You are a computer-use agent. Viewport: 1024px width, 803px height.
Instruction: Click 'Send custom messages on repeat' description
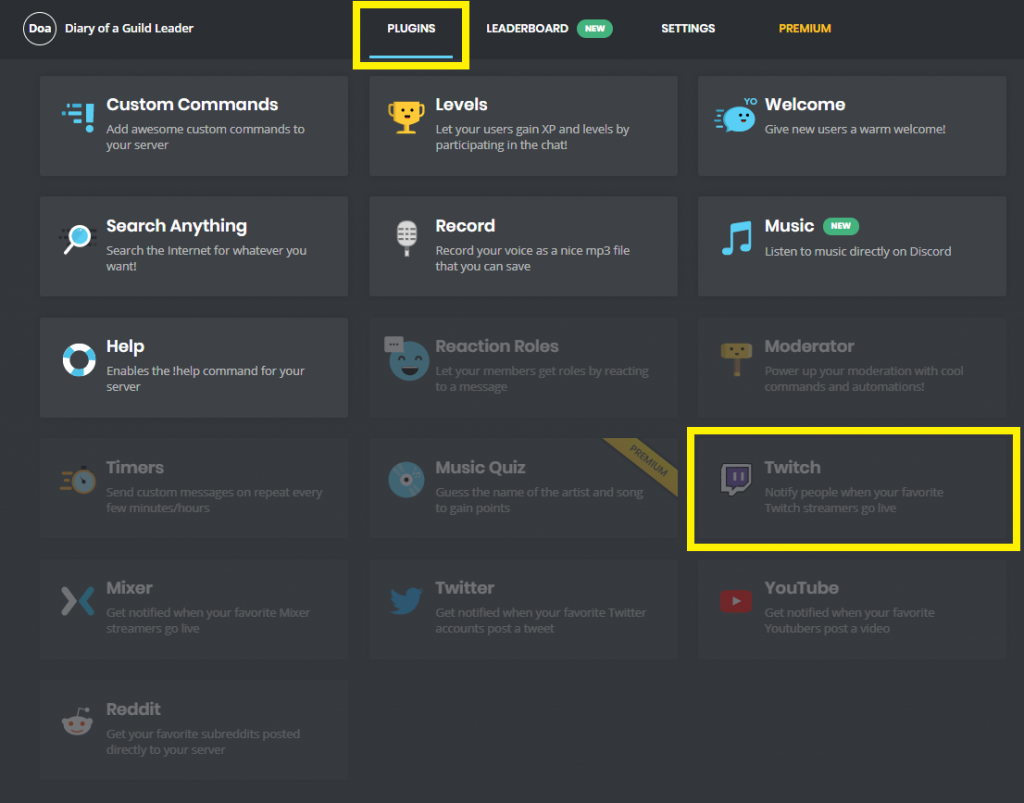pos(214,500)
